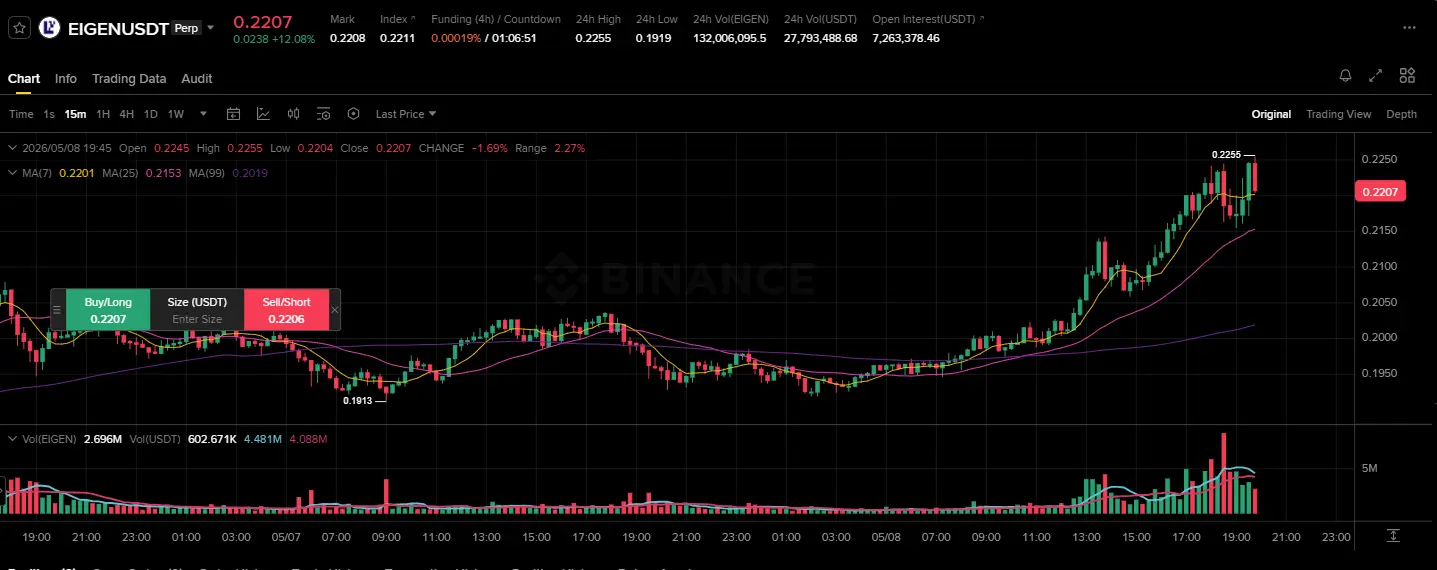The width and height of the screenshot is (1437, 570).
Task: Click the 0.2255 high price marker
Action: [x=1226, y=155]
